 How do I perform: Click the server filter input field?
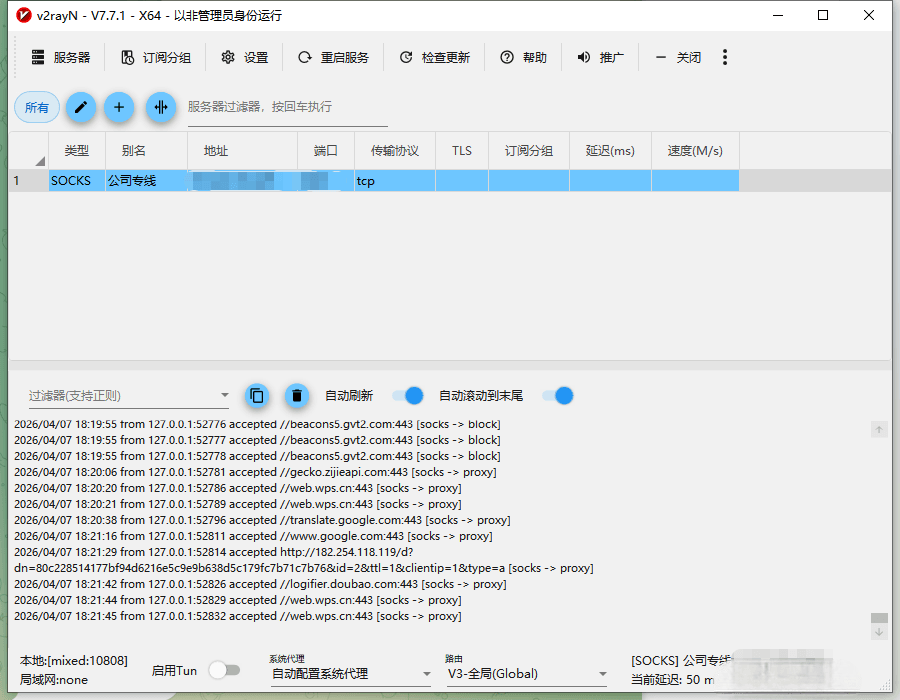(x=287, y=107)
